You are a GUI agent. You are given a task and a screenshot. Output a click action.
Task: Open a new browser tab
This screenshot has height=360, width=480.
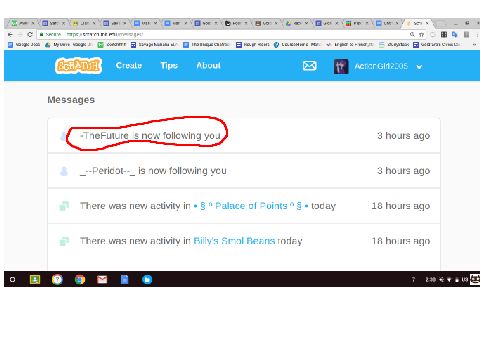click(x=441, y=23)
